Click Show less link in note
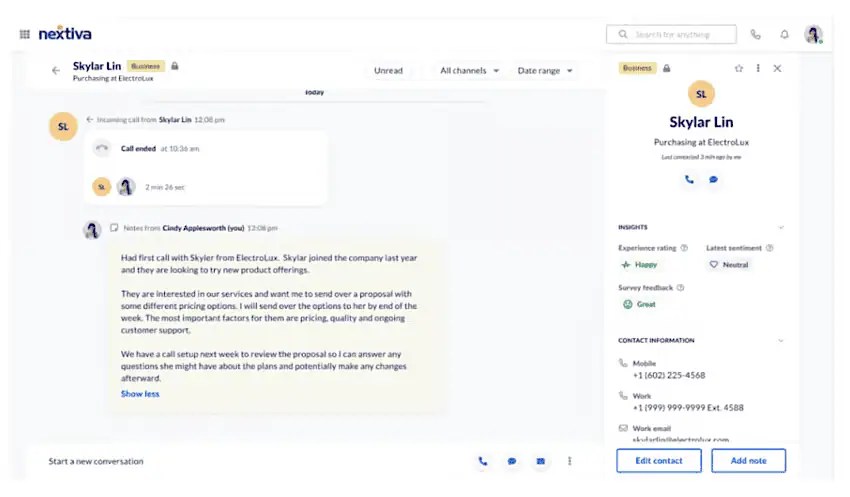 point(140,394)
